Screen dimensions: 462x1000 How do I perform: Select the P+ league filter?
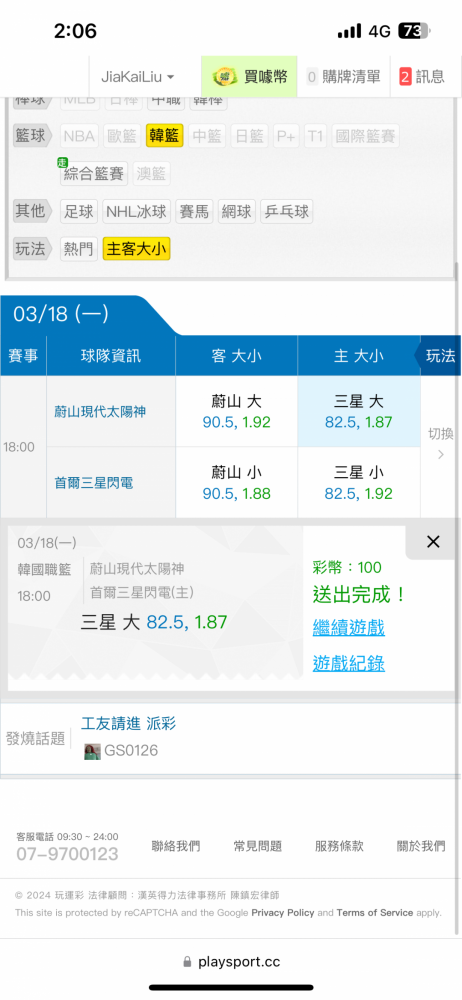287,136
